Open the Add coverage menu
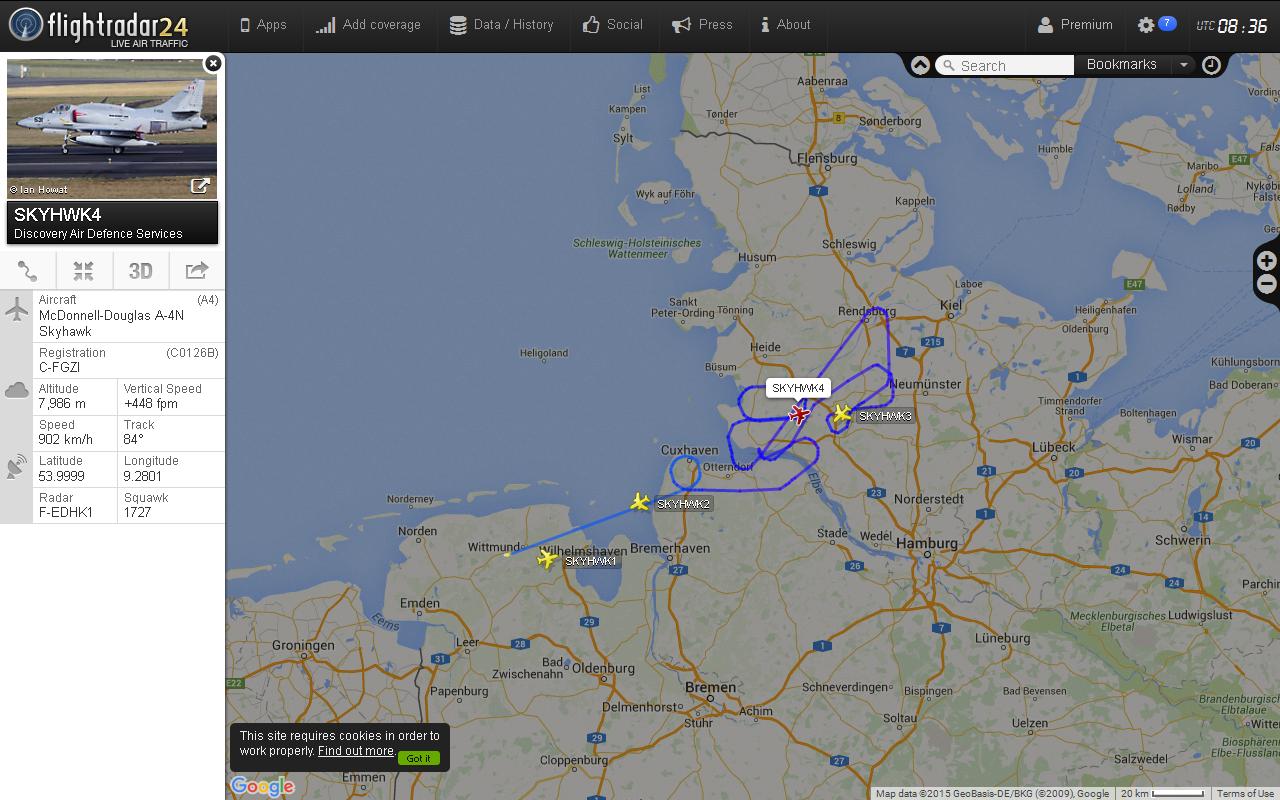The width and height of the screenshot is (1280, 800). pyautogui.click(x=368, y=25)
